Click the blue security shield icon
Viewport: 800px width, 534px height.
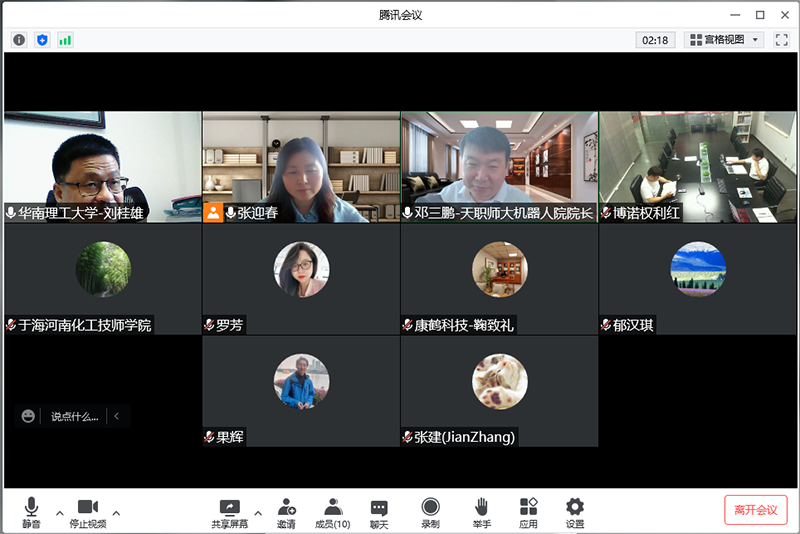coord(42,40)
